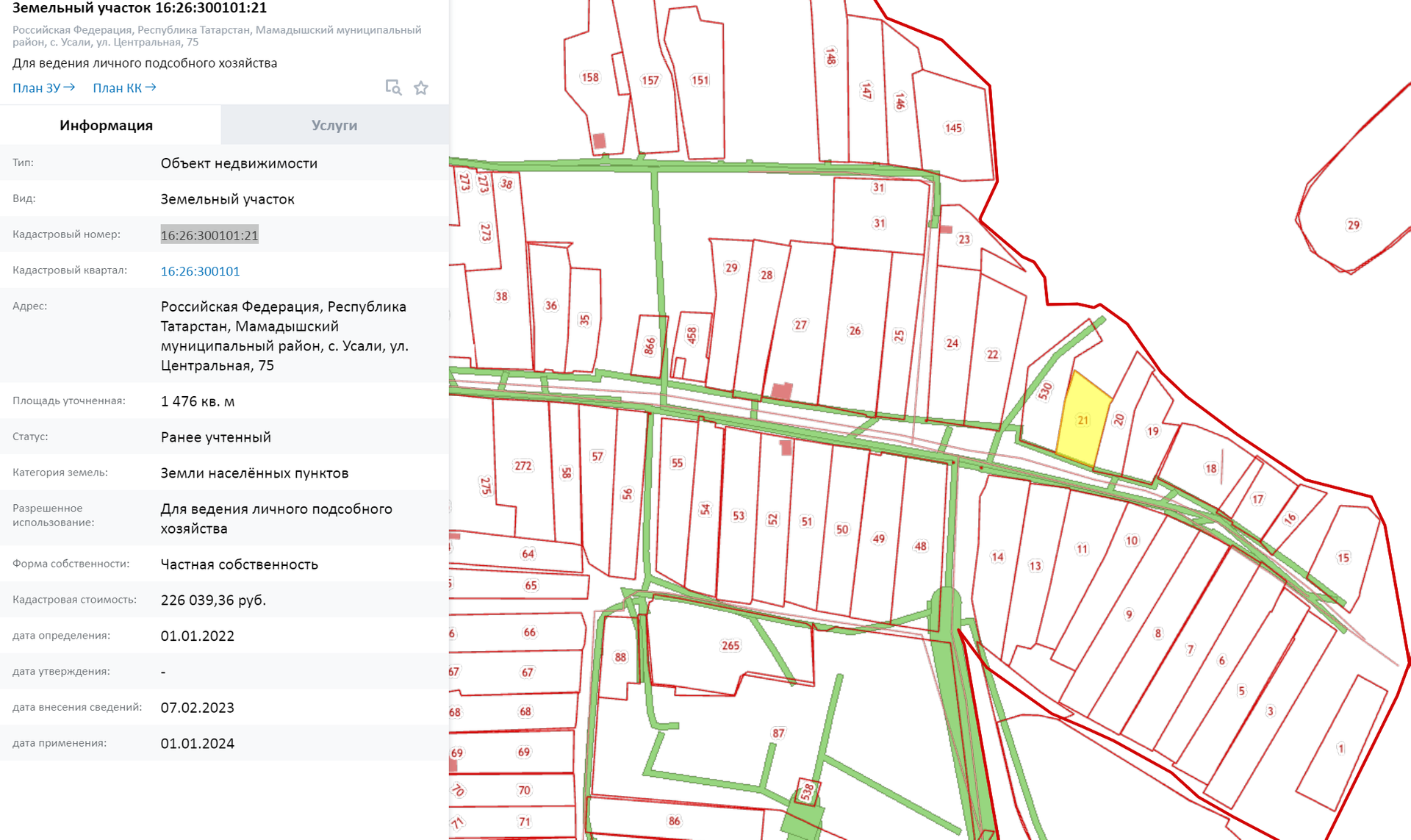
Task: Click arrow icon next to План КК
Action: tap(151, 87)
